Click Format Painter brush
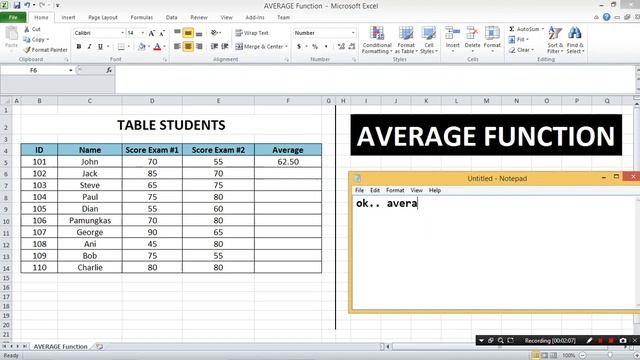 pyautogui.click(x=45, y=49)
